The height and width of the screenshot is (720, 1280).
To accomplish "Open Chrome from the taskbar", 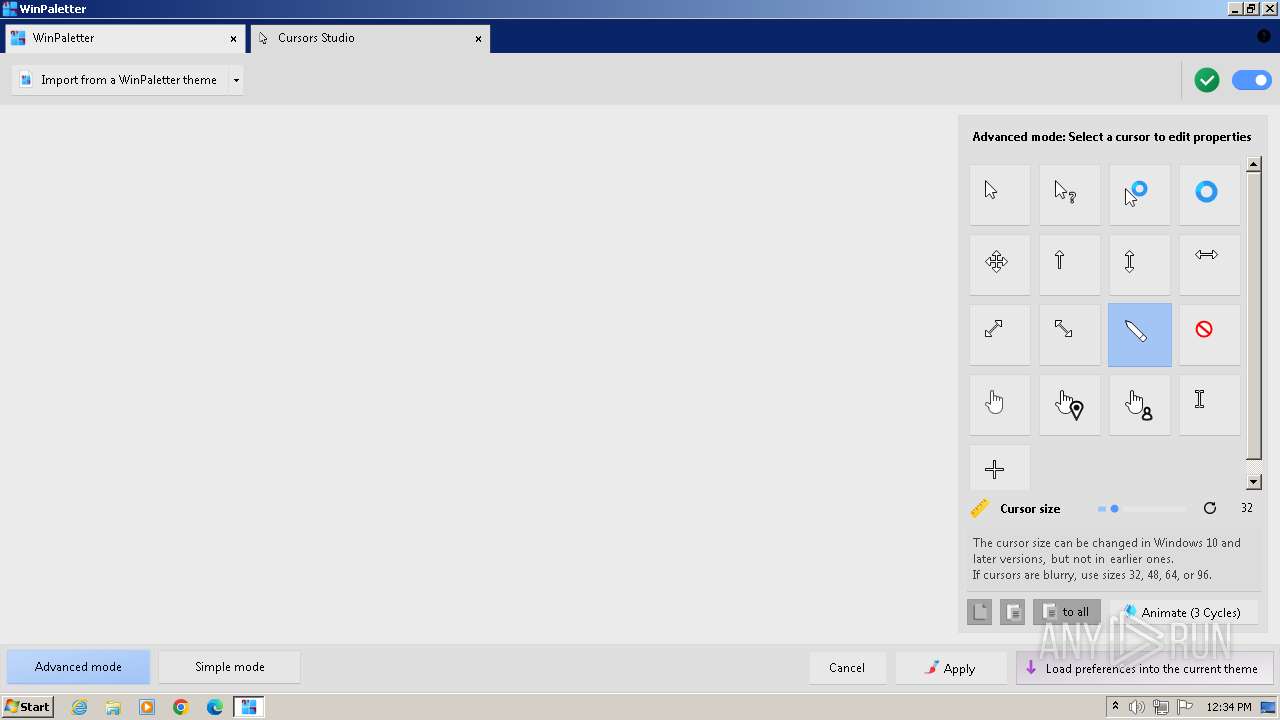I will click(181, 707).
